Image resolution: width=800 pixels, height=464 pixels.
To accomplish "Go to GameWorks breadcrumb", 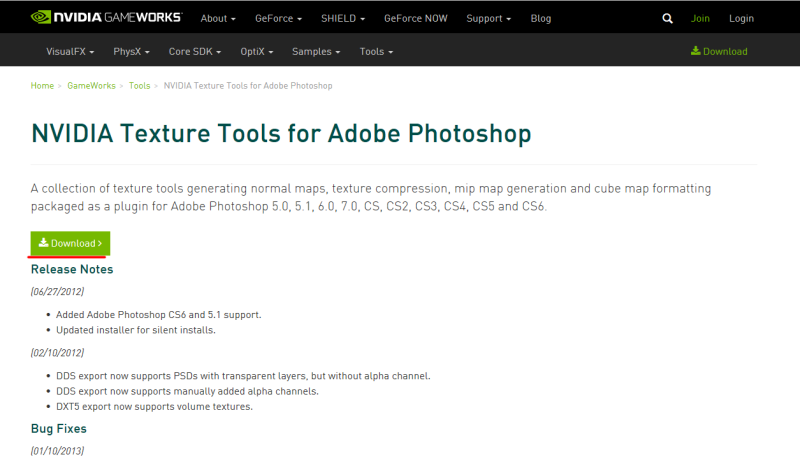I will [x=91, y=86].
